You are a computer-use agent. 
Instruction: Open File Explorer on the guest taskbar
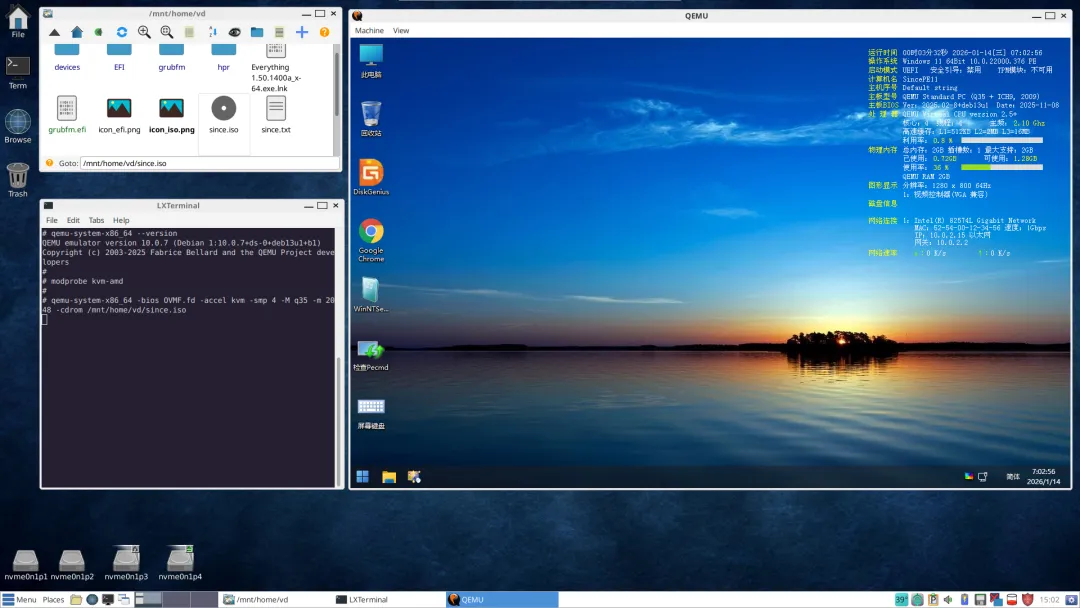click(x=388, y=476)
